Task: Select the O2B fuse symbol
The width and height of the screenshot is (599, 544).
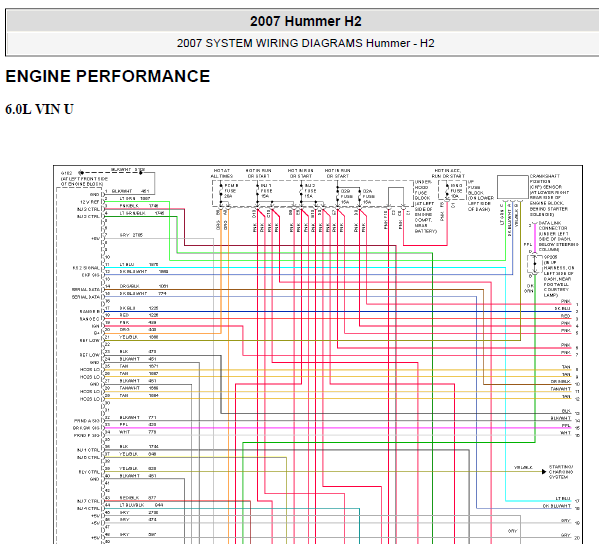Action: click(x=337, y=196)
